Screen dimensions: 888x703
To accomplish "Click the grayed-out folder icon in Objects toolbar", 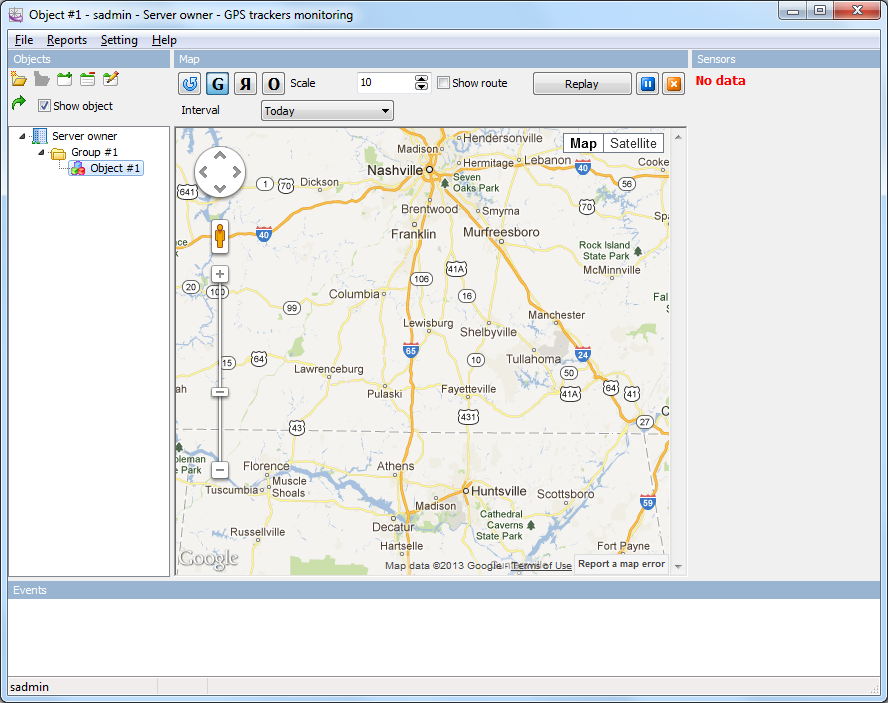I will pos(41,79).
